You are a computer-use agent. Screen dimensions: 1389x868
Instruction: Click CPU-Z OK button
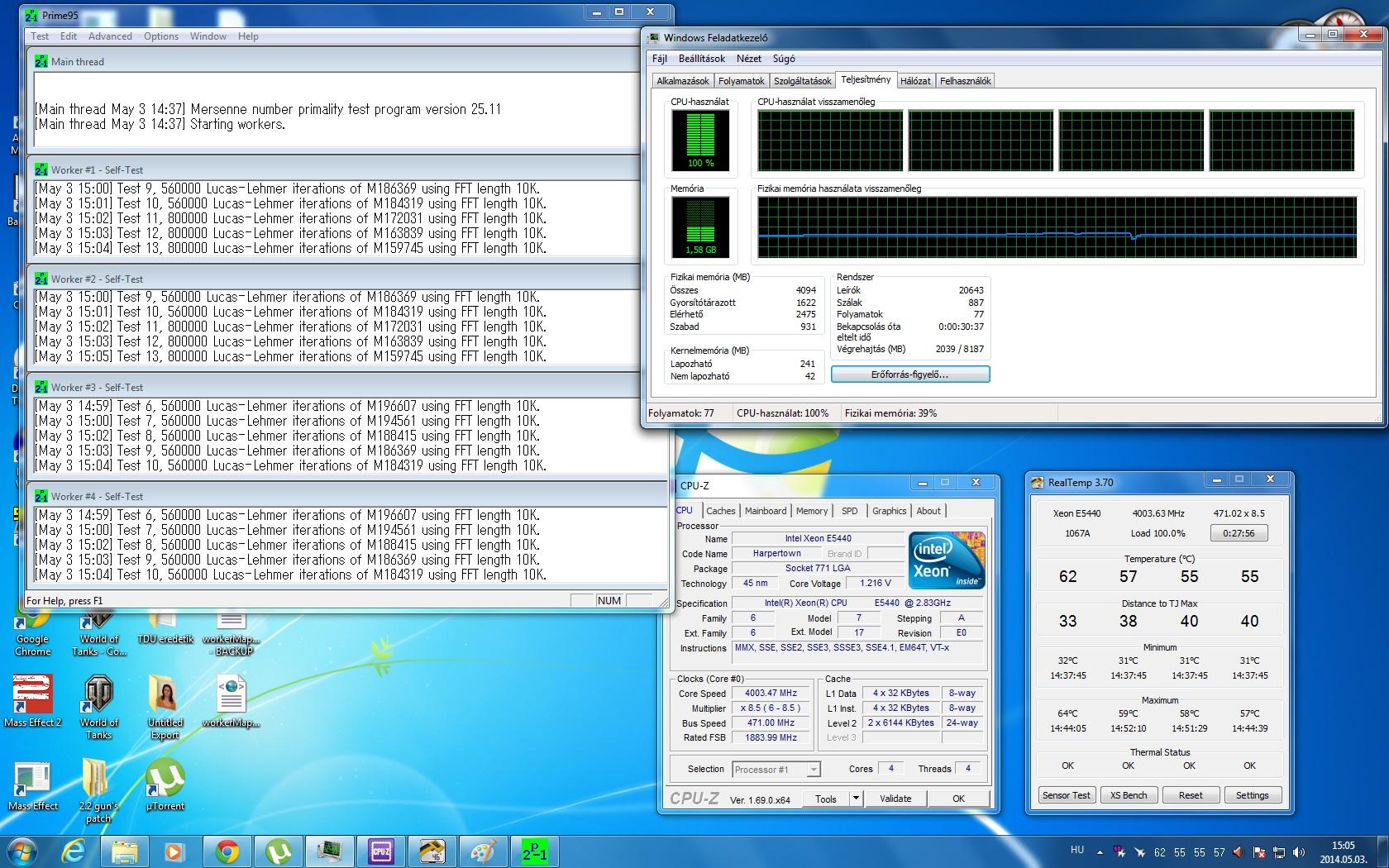[958, 799]
